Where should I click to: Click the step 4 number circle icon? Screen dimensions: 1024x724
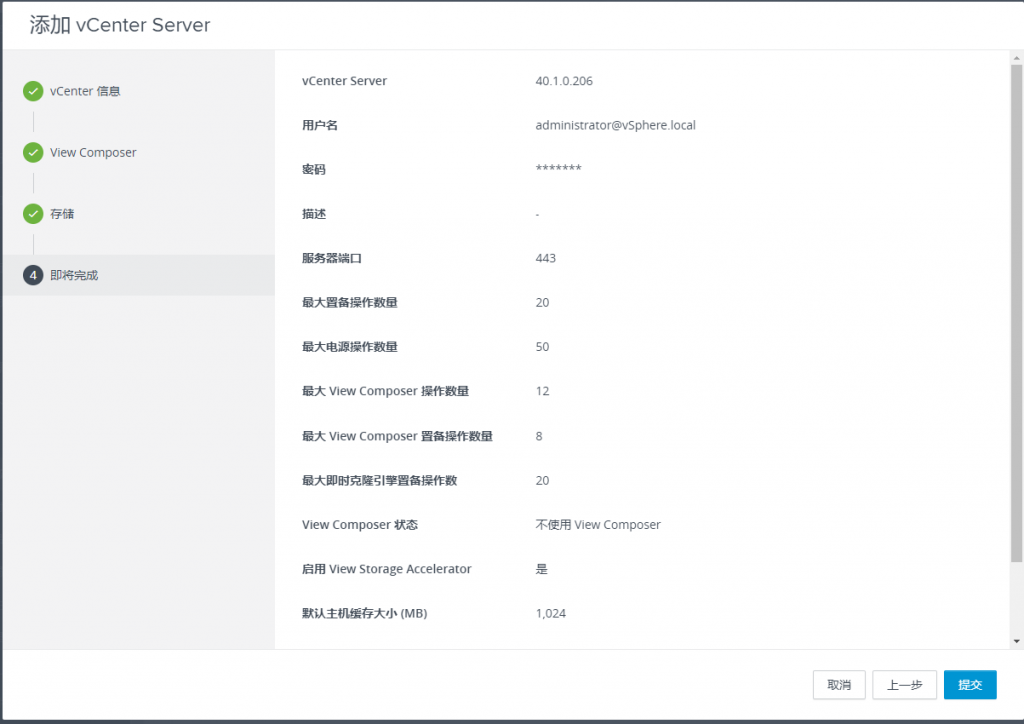(x=33, y=275)
